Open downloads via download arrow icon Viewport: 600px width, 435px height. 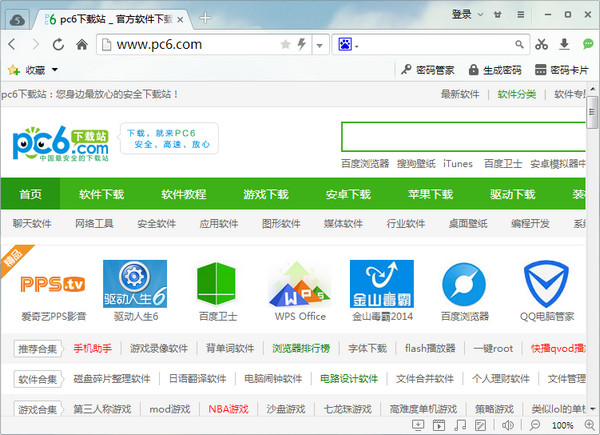564,44
